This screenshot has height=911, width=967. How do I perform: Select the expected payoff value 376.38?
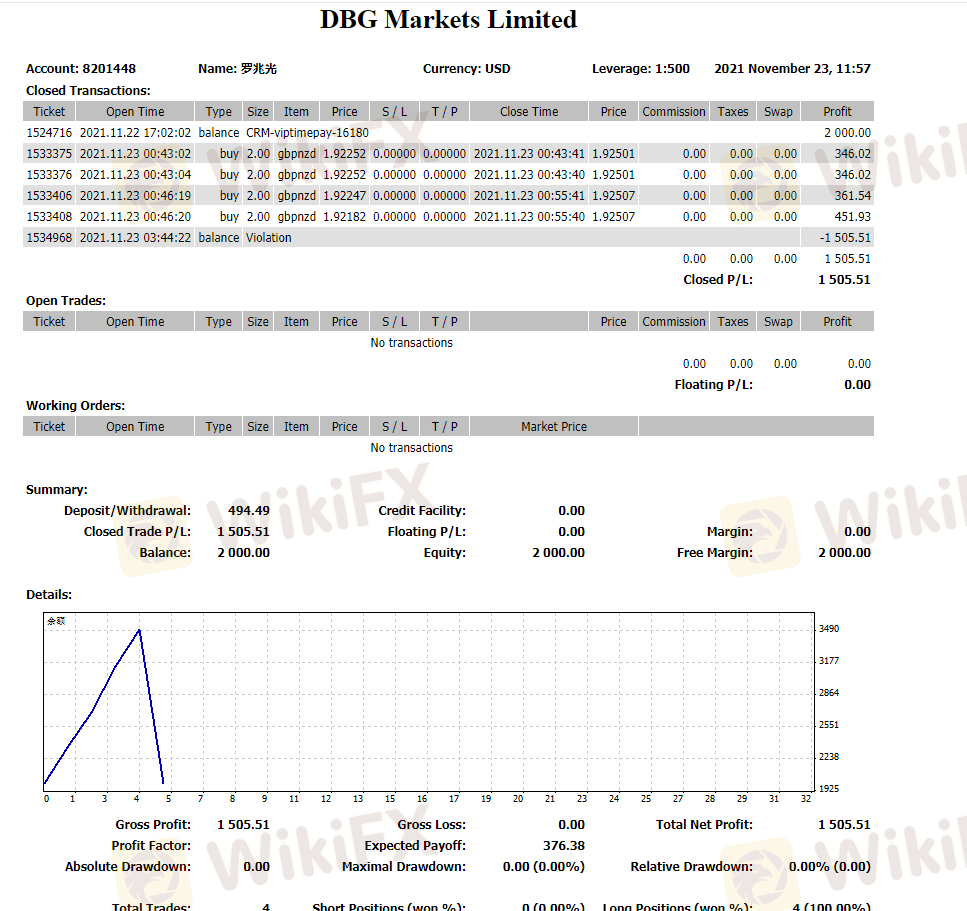tap(564, 846)
